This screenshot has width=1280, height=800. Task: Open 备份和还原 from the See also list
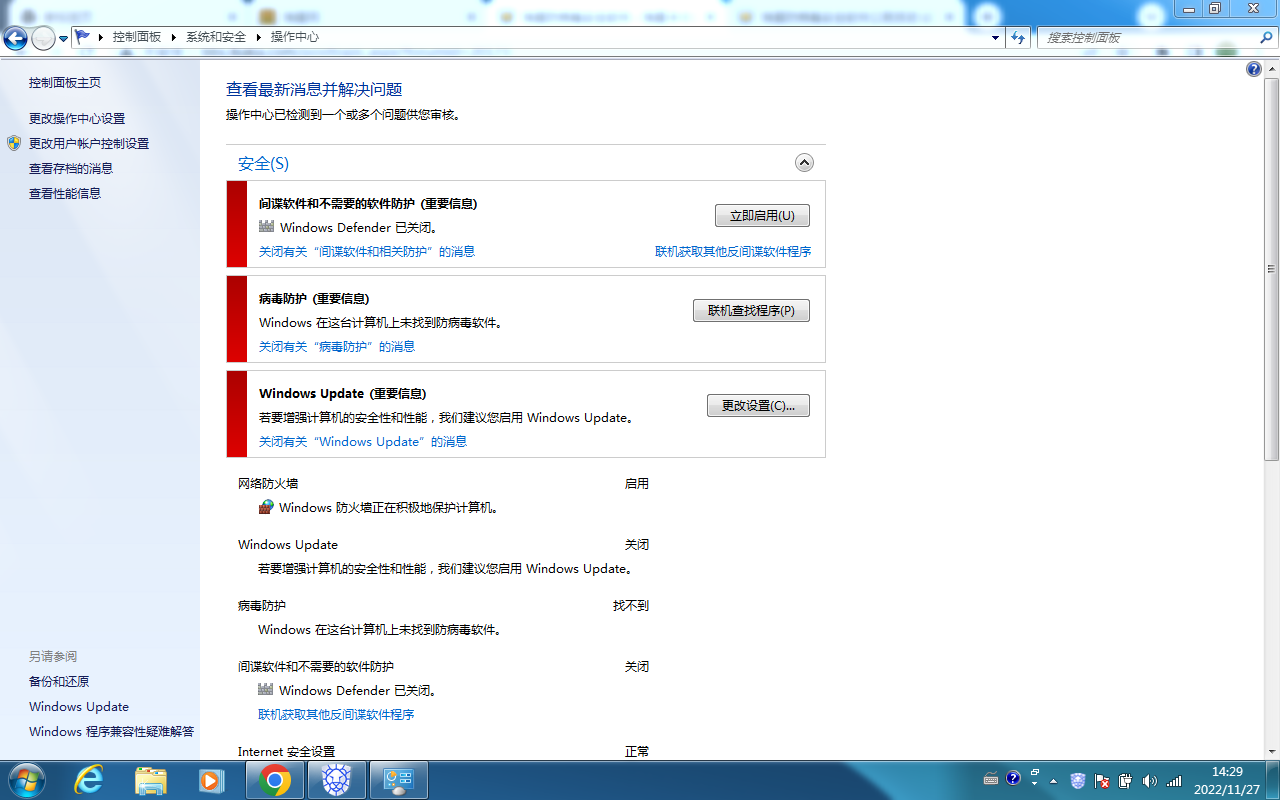click(x=59, y=682)
